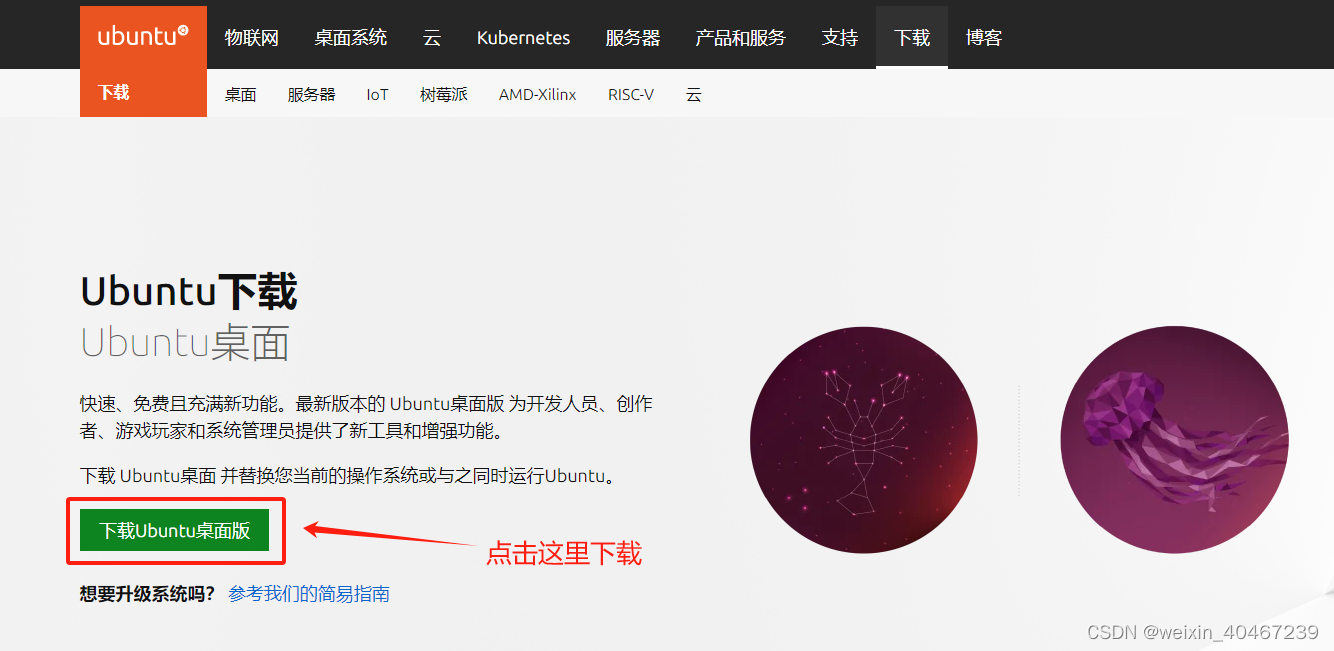Open the 物联网 menu
Image resolution: width=1334 pixels, height=651 pixels.
pyautogui.click(x=252, y=38)
